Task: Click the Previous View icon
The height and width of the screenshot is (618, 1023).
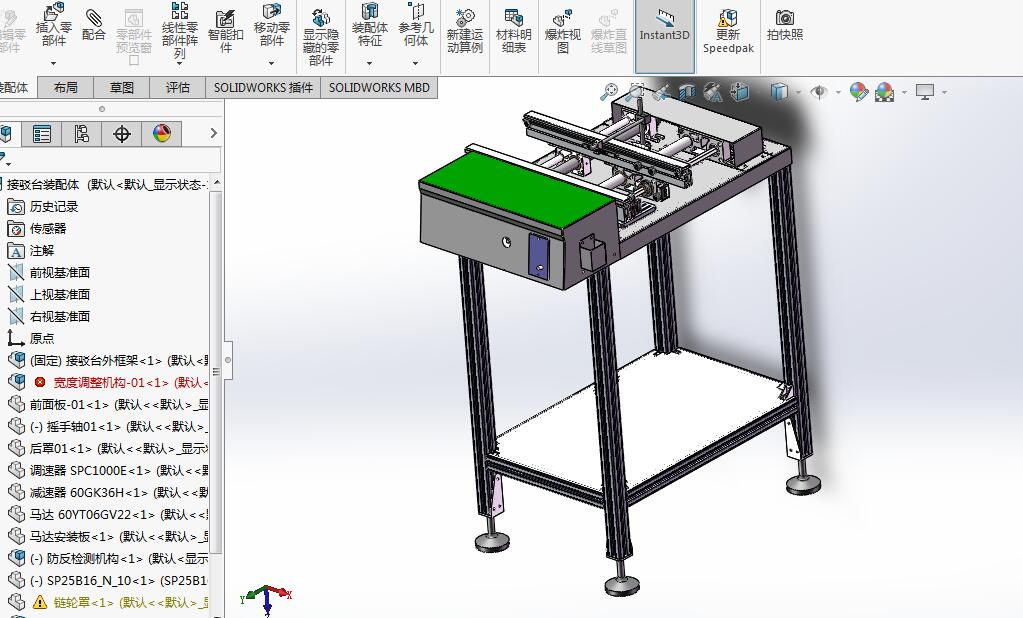Action: (661, 92)
